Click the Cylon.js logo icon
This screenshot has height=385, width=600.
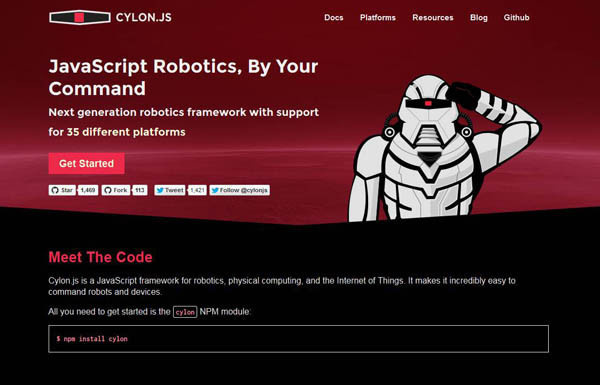coord(80,17)
